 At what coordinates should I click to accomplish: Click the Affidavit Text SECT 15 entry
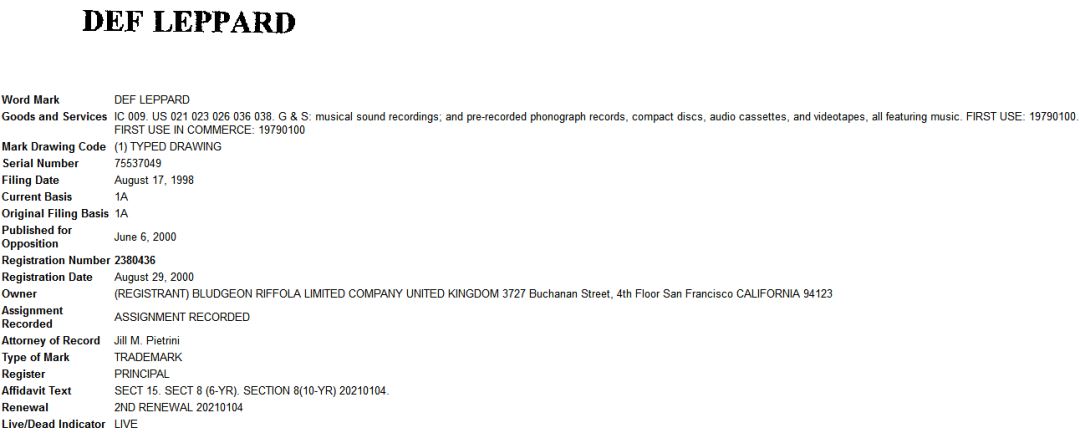tap(251, 391)
